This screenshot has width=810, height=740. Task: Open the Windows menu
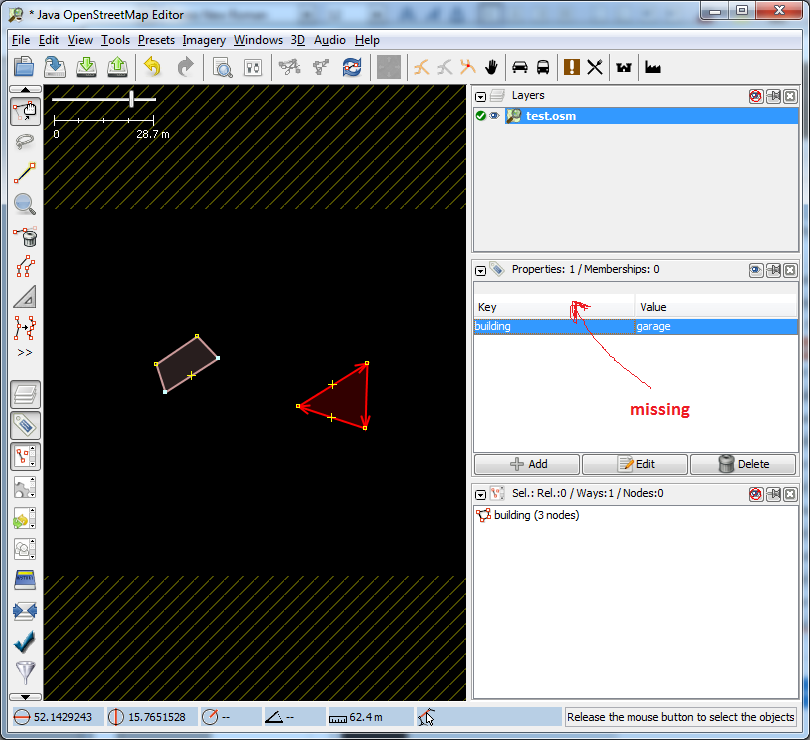coord(258,40)
